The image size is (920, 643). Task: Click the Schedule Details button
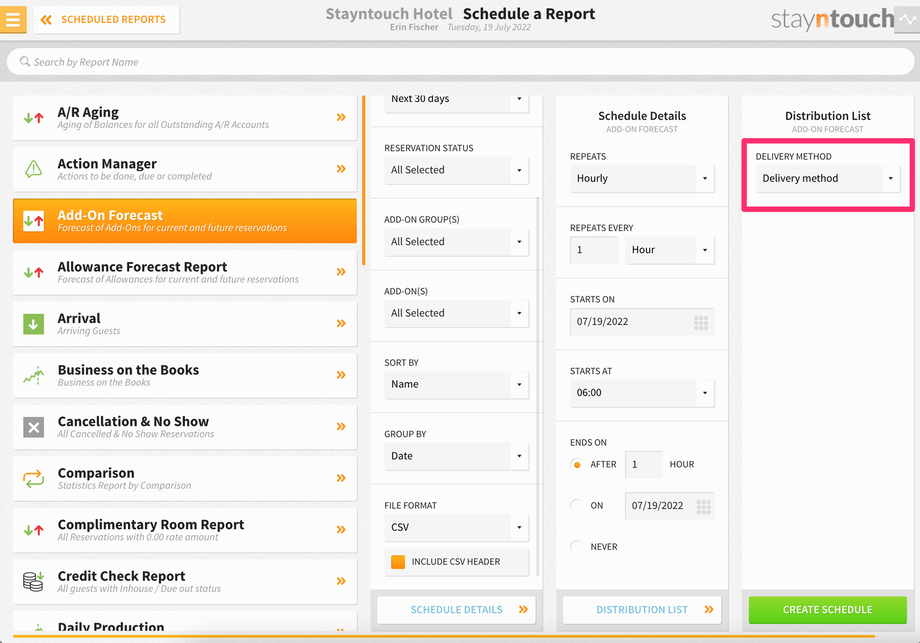click(456, 610)
